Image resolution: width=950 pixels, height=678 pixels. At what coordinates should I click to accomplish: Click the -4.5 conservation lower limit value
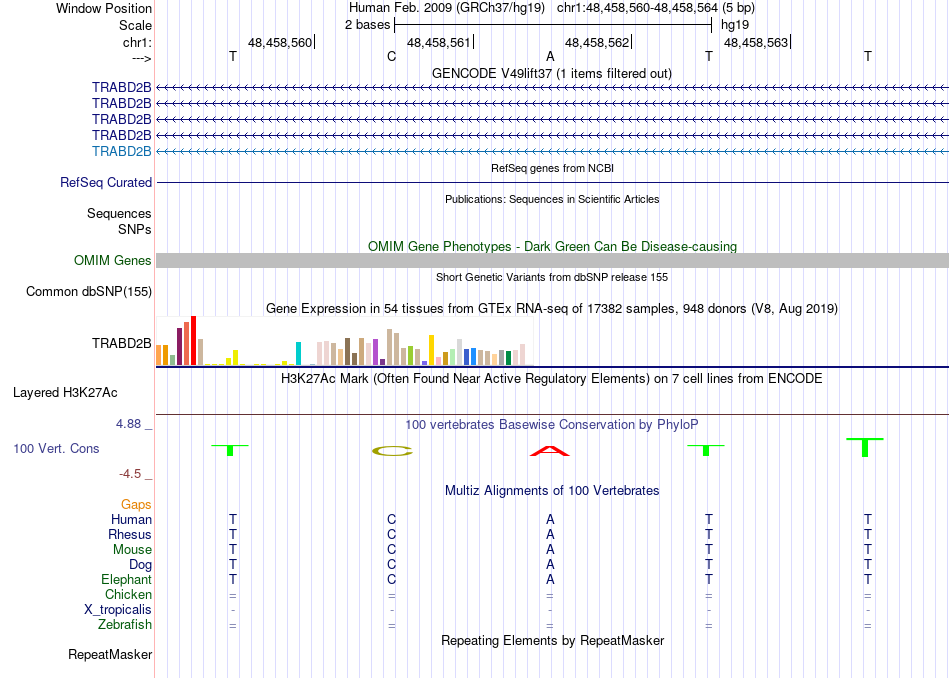pos(130,474)
